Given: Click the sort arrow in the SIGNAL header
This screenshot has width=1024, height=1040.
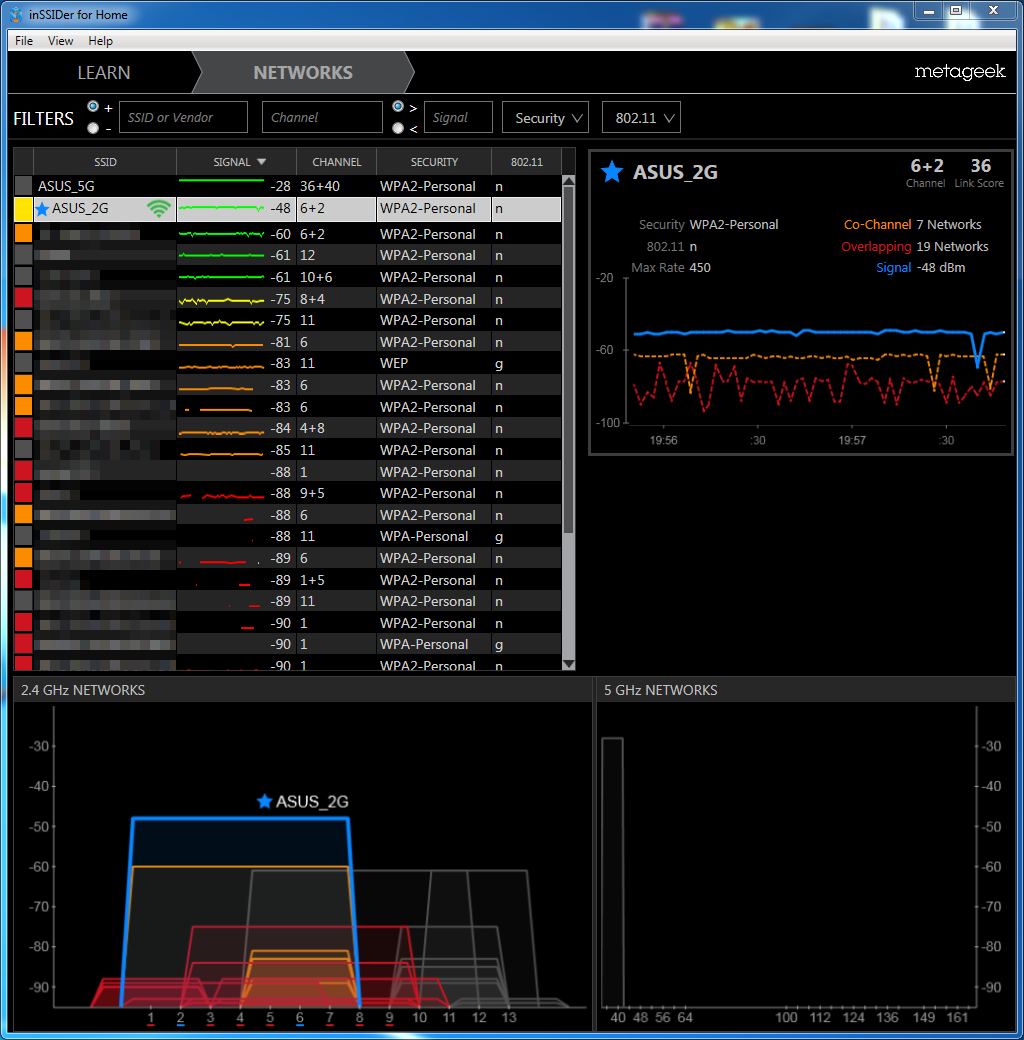Looking at the screenshot, I should [261, 162].
